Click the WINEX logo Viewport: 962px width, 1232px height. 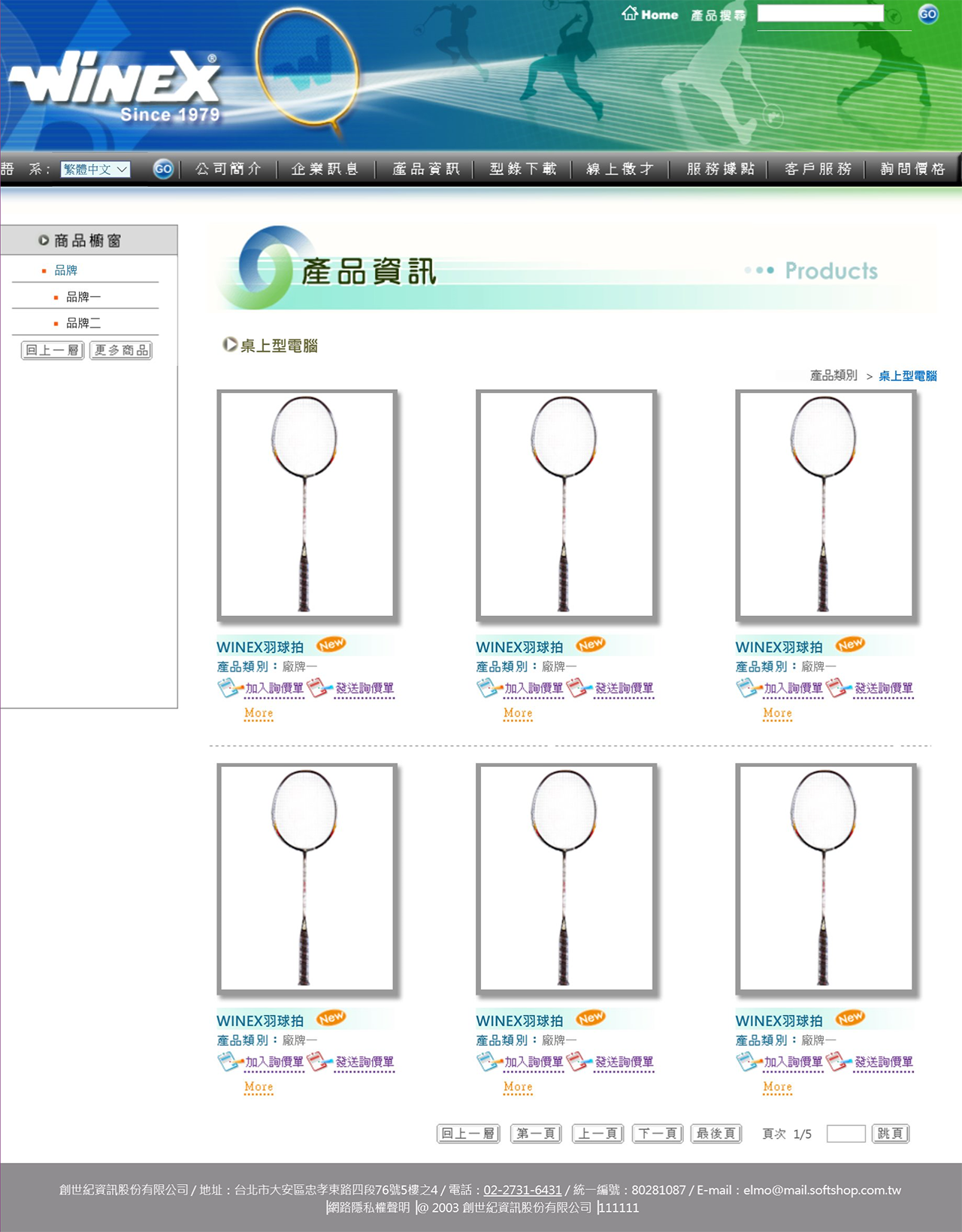[116, 86]
